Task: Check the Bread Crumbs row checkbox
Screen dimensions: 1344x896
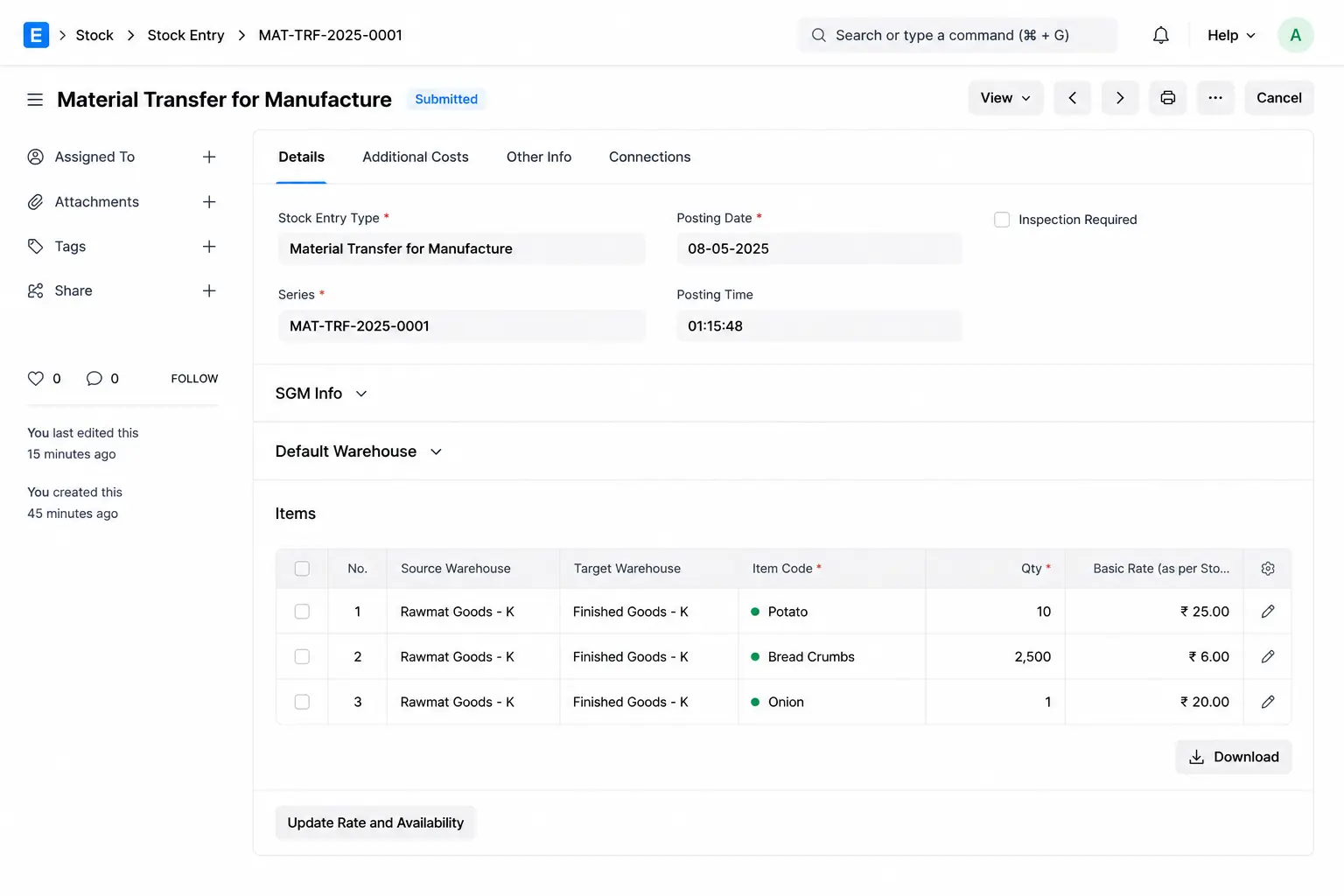Action: click(302, 657)
